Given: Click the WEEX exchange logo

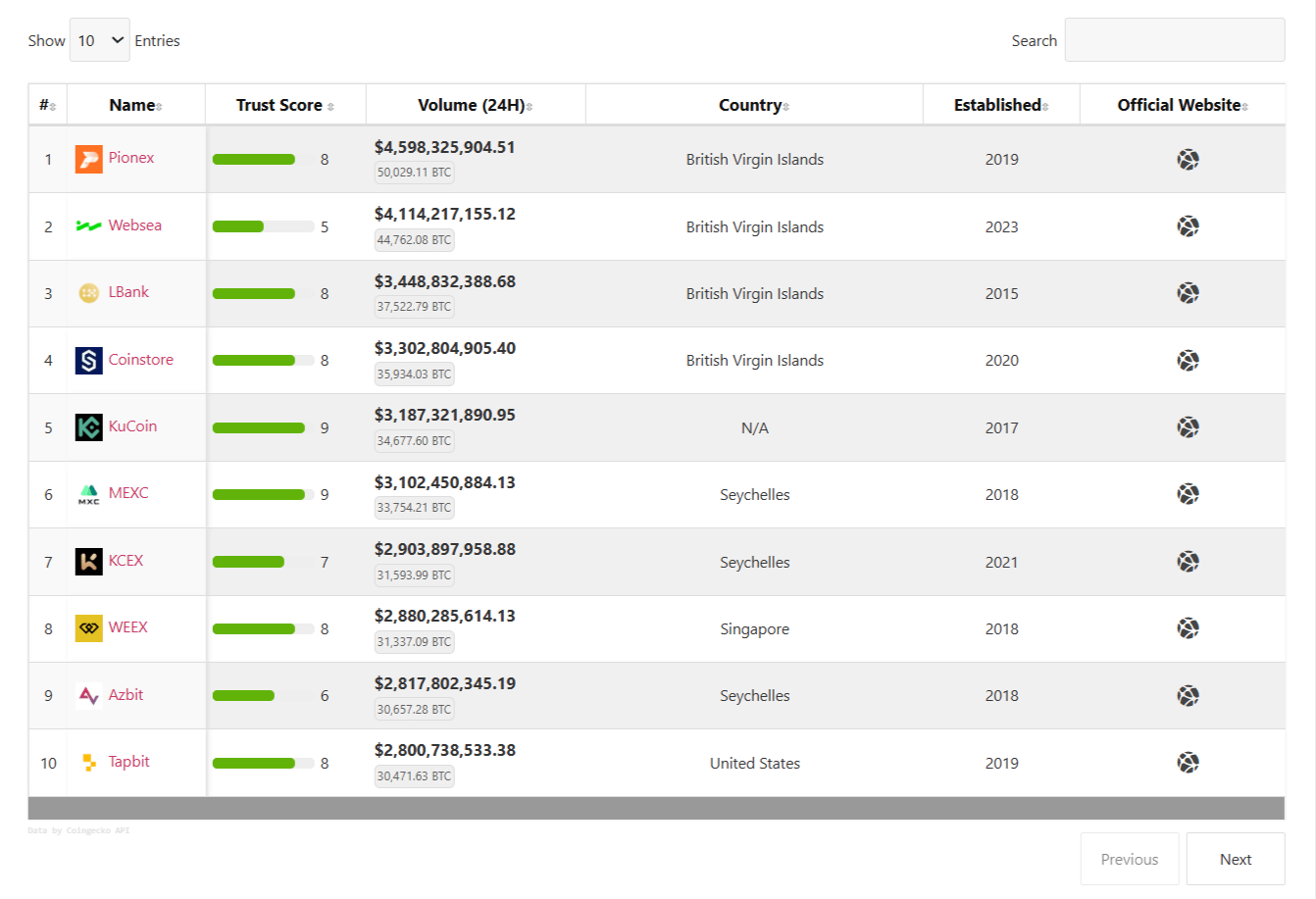Looking at the screenshot, I should coord(88,628).
